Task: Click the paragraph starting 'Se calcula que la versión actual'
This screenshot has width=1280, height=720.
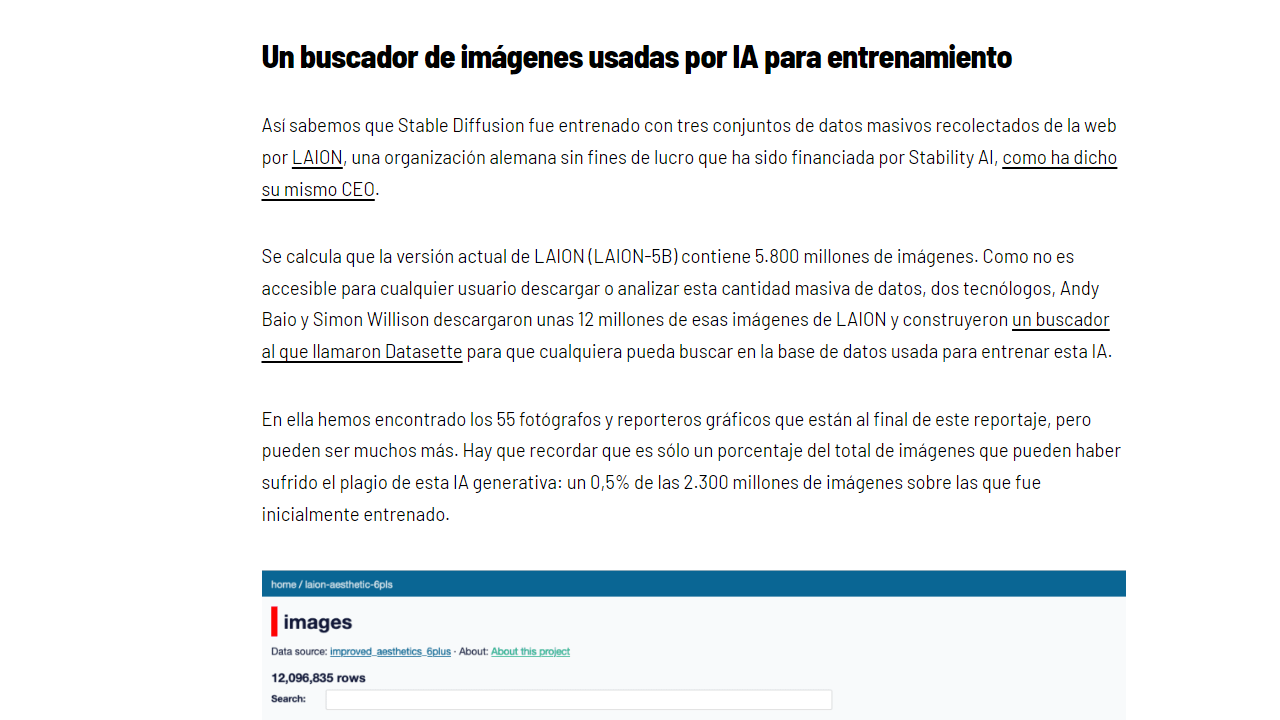Action: (x=687, y=304)
